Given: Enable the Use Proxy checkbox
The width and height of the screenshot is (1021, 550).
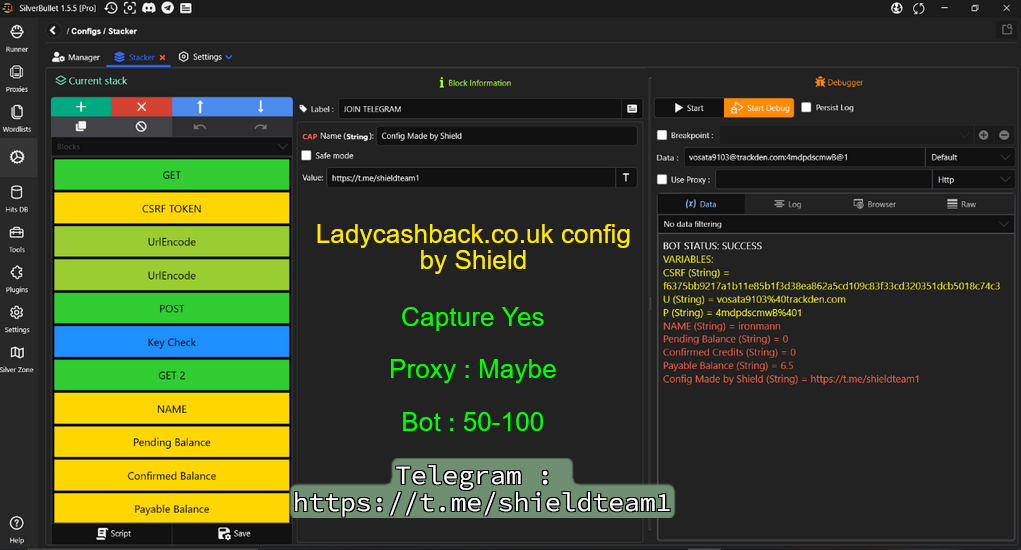Looking at the screenshot, I should 662,180.
